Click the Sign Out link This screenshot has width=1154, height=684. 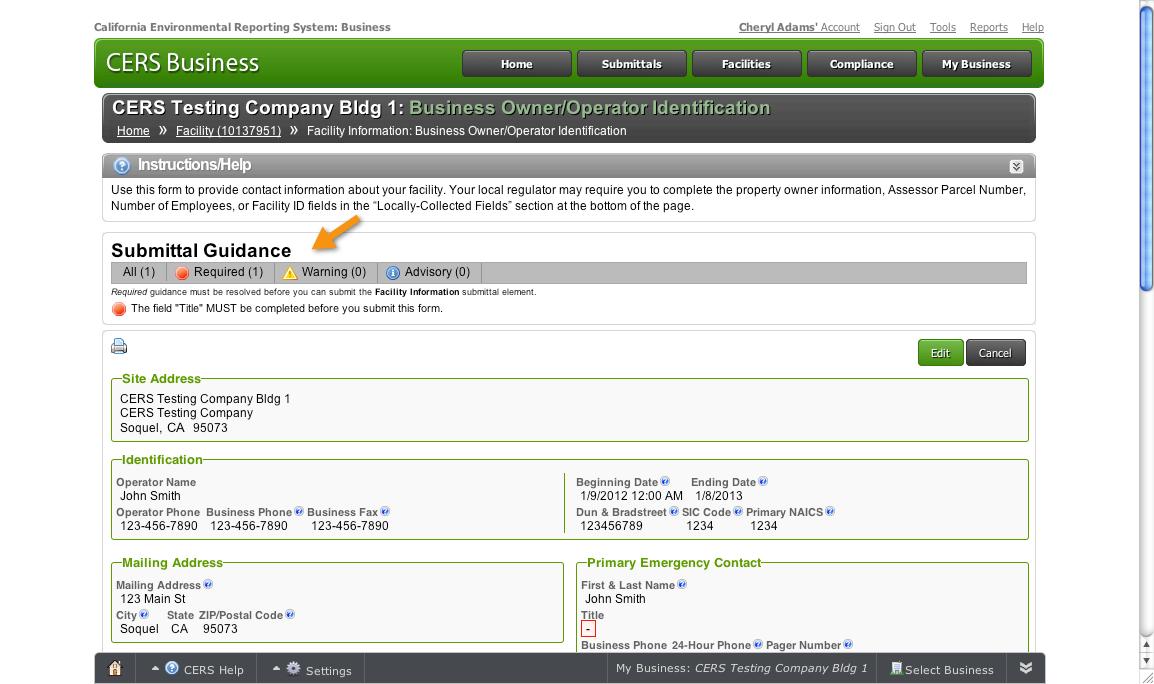pos(894,27)
